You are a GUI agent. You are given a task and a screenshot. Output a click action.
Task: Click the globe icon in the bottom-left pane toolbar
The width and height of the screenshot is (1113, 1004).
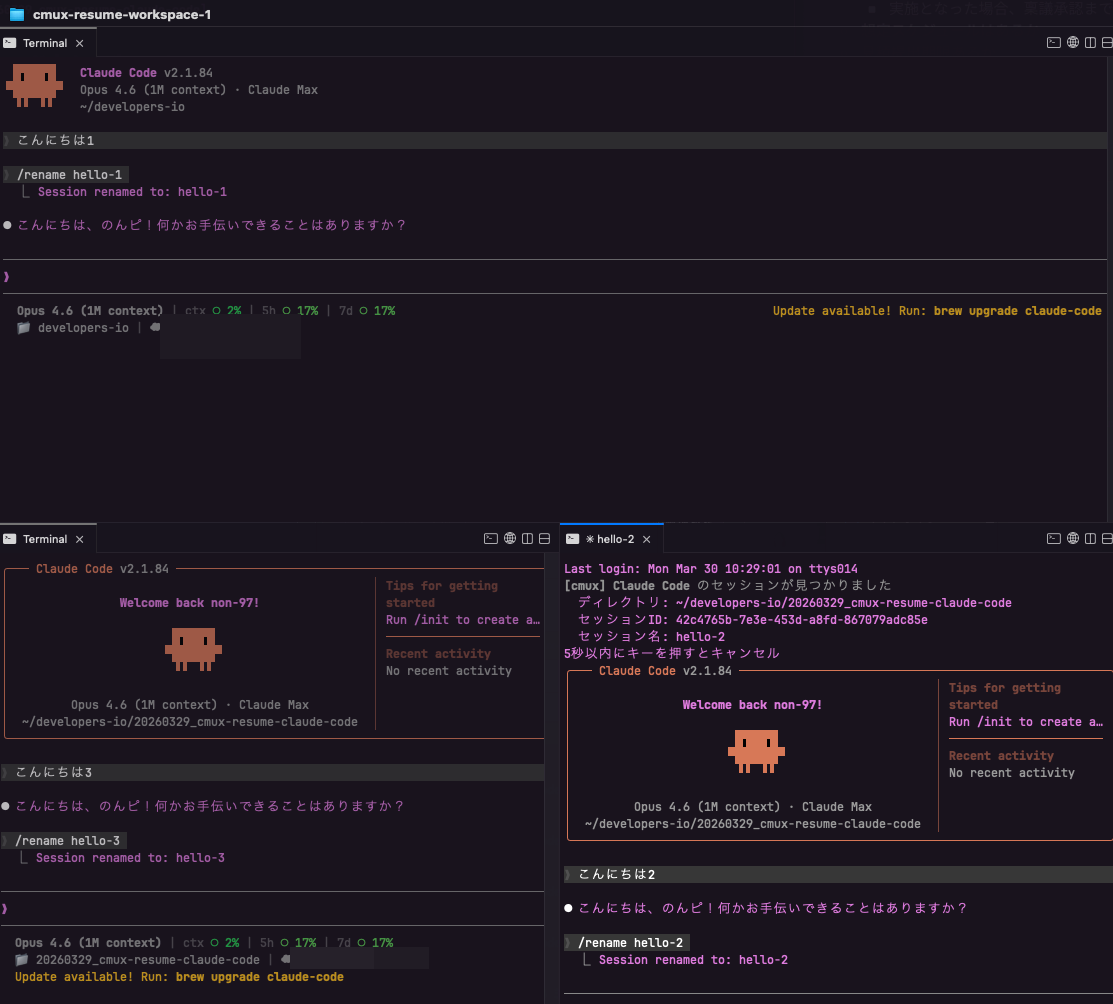click(509, 538)
